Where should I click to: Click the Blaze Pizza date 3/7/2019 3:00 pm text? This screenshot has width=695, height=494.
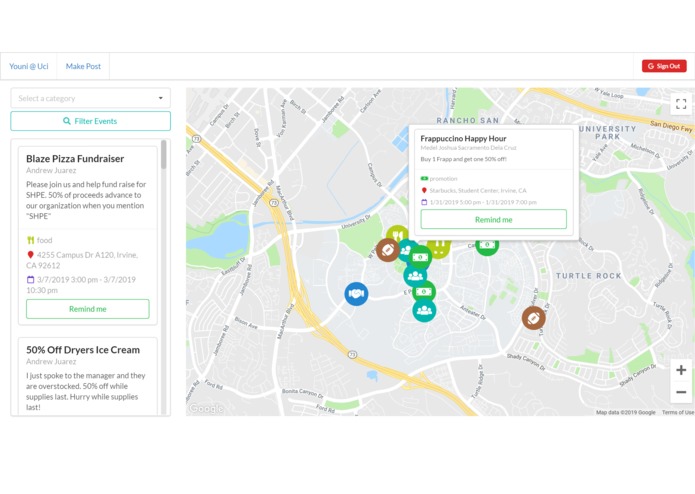click(81, 285)
